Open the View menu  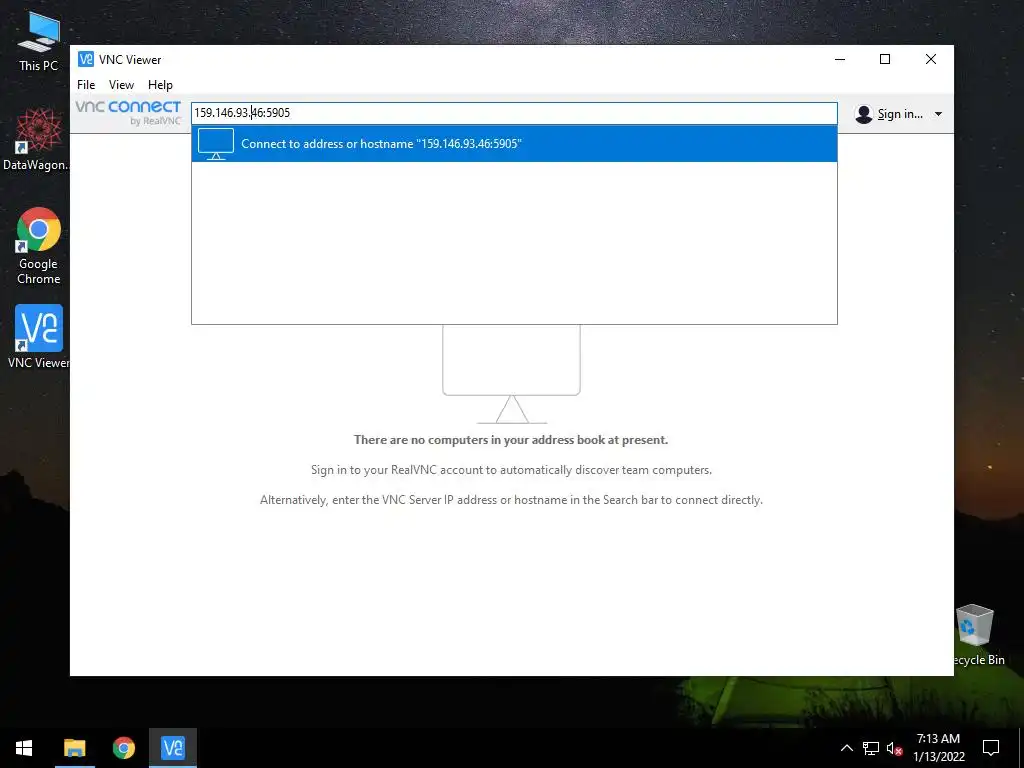click(x=121, y=84)
